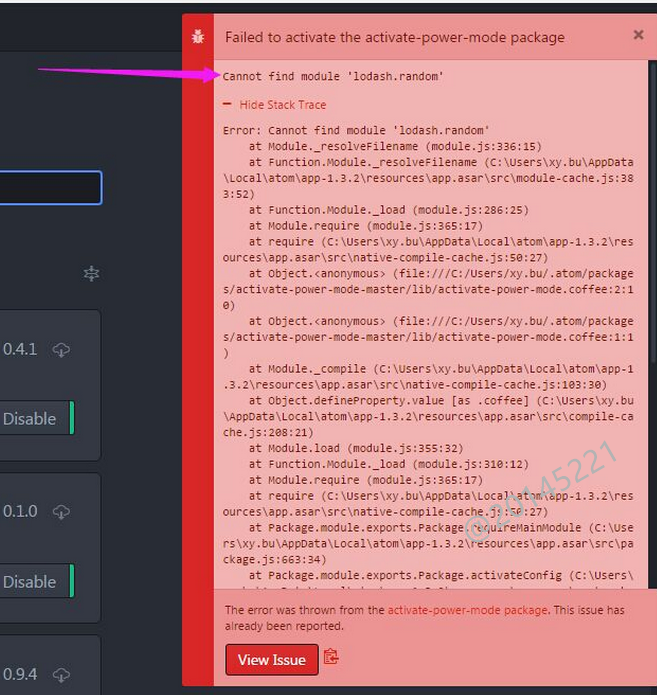Collapse with Hide Stack Trace
This screenshot has height=695, width=657.
click(274, 105)
